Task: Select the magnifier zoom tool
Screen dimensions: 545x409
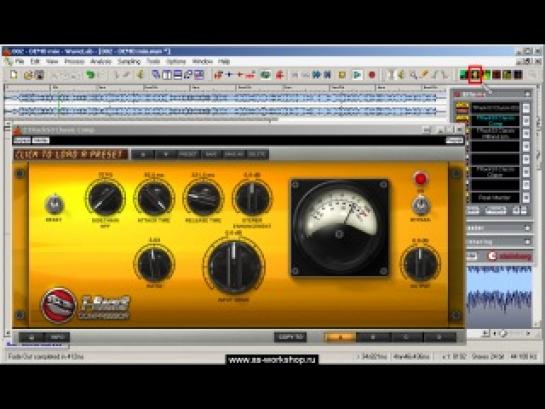Action: click(x=413, y=75)
